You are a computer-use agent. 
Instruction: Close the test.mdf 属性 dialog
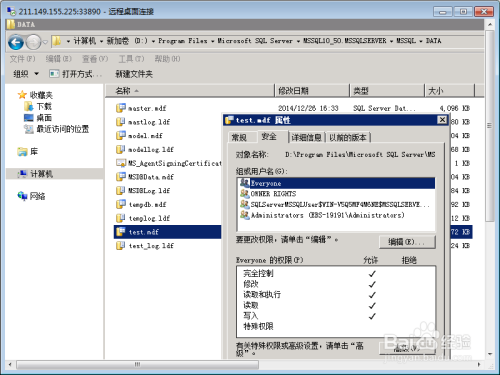click(442, 120)
